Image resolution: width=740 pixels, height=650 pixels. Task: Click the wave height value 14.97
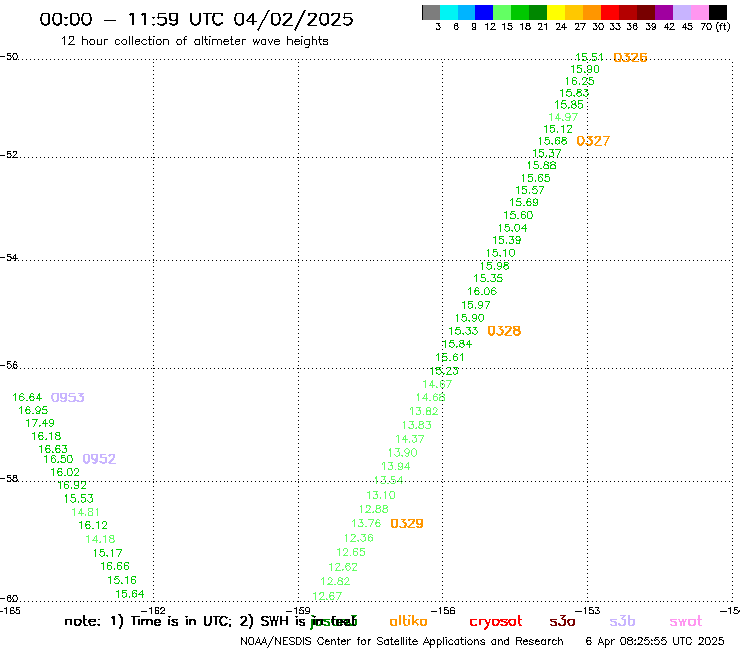click(563, 117)
